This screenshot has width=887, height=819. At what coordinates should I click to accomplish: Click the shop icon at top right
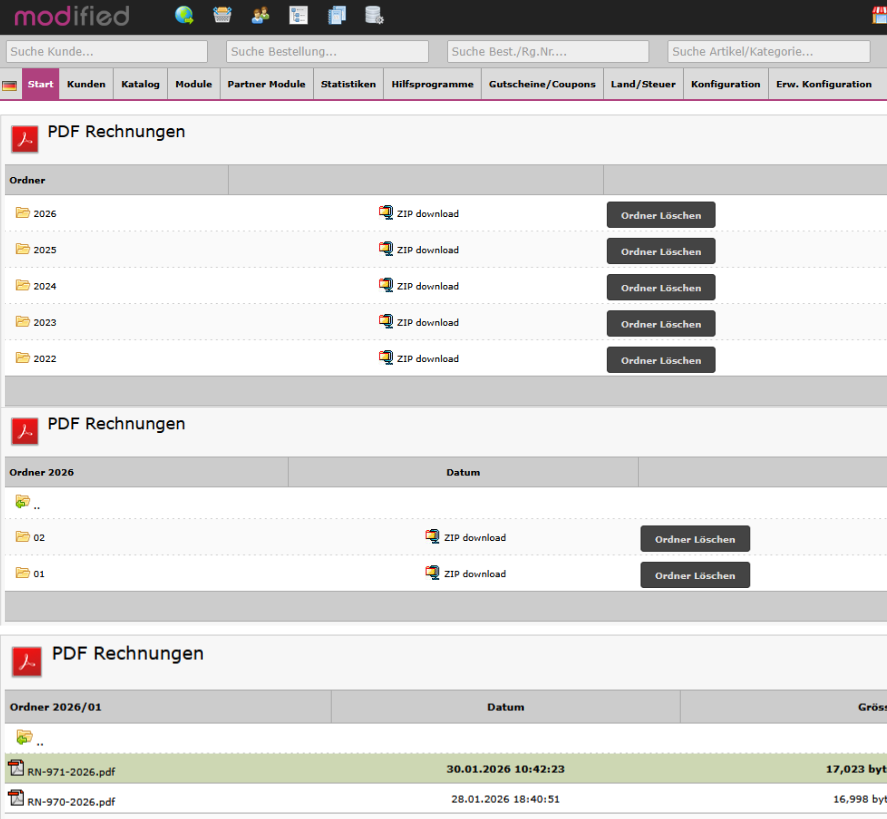click(x=879, y=15)
